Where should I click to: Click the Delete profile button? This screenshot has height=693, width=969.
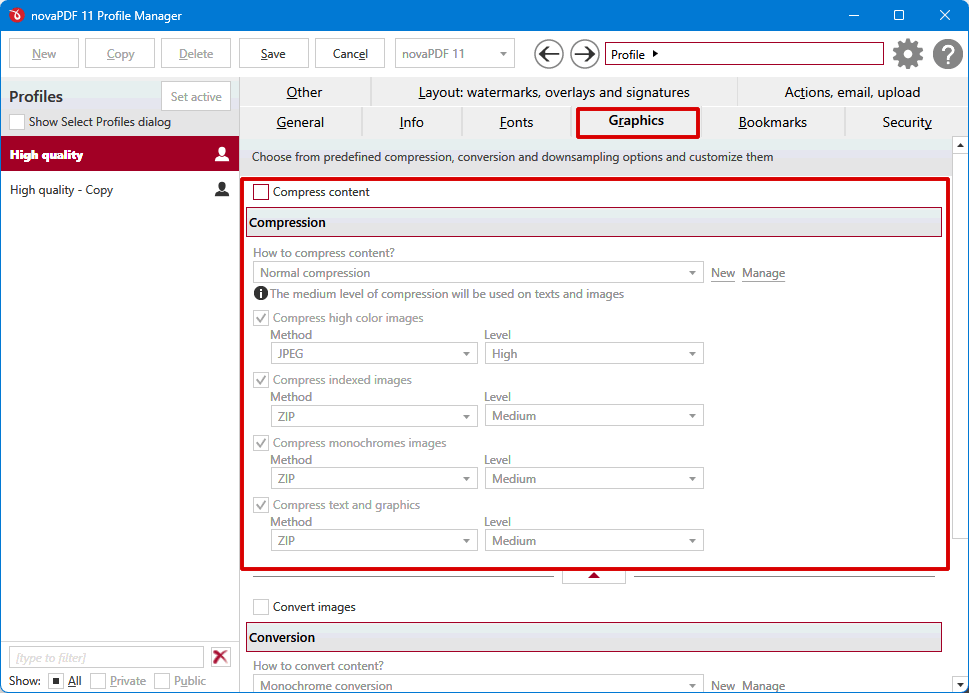click(196, 54)
